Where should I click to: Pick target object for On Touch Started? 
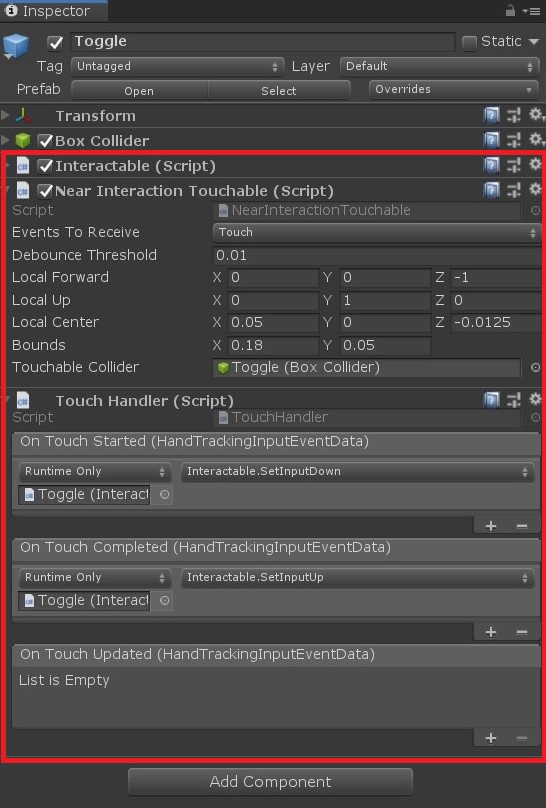click(164, 495)
